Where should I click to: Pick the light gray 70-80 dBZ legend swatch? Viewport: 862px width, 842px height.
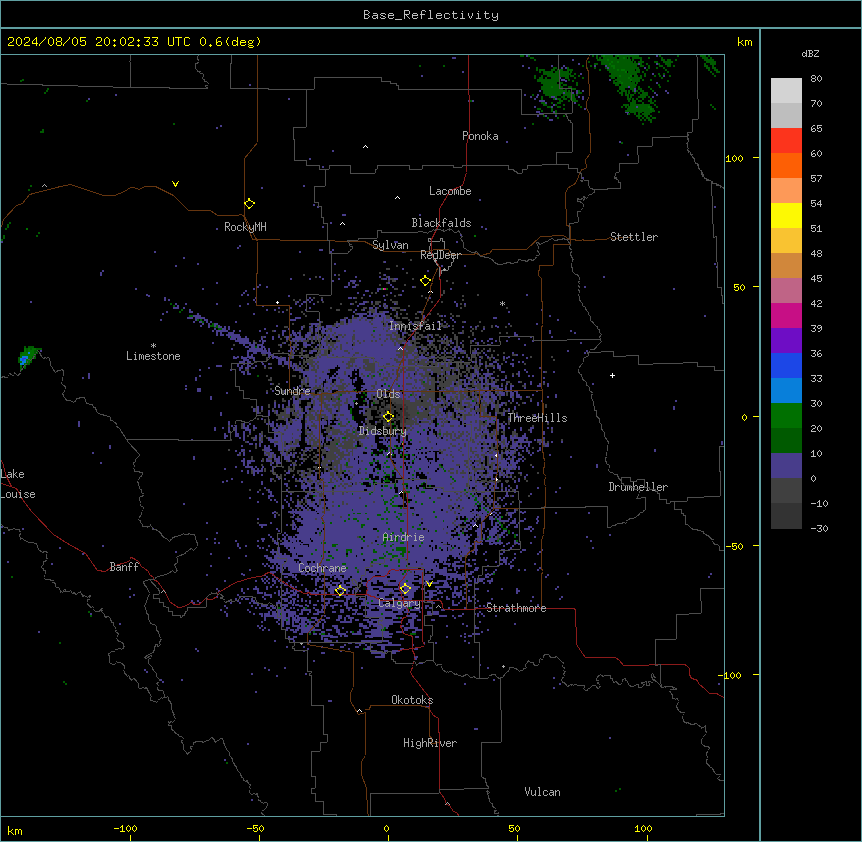coord(786,91)
